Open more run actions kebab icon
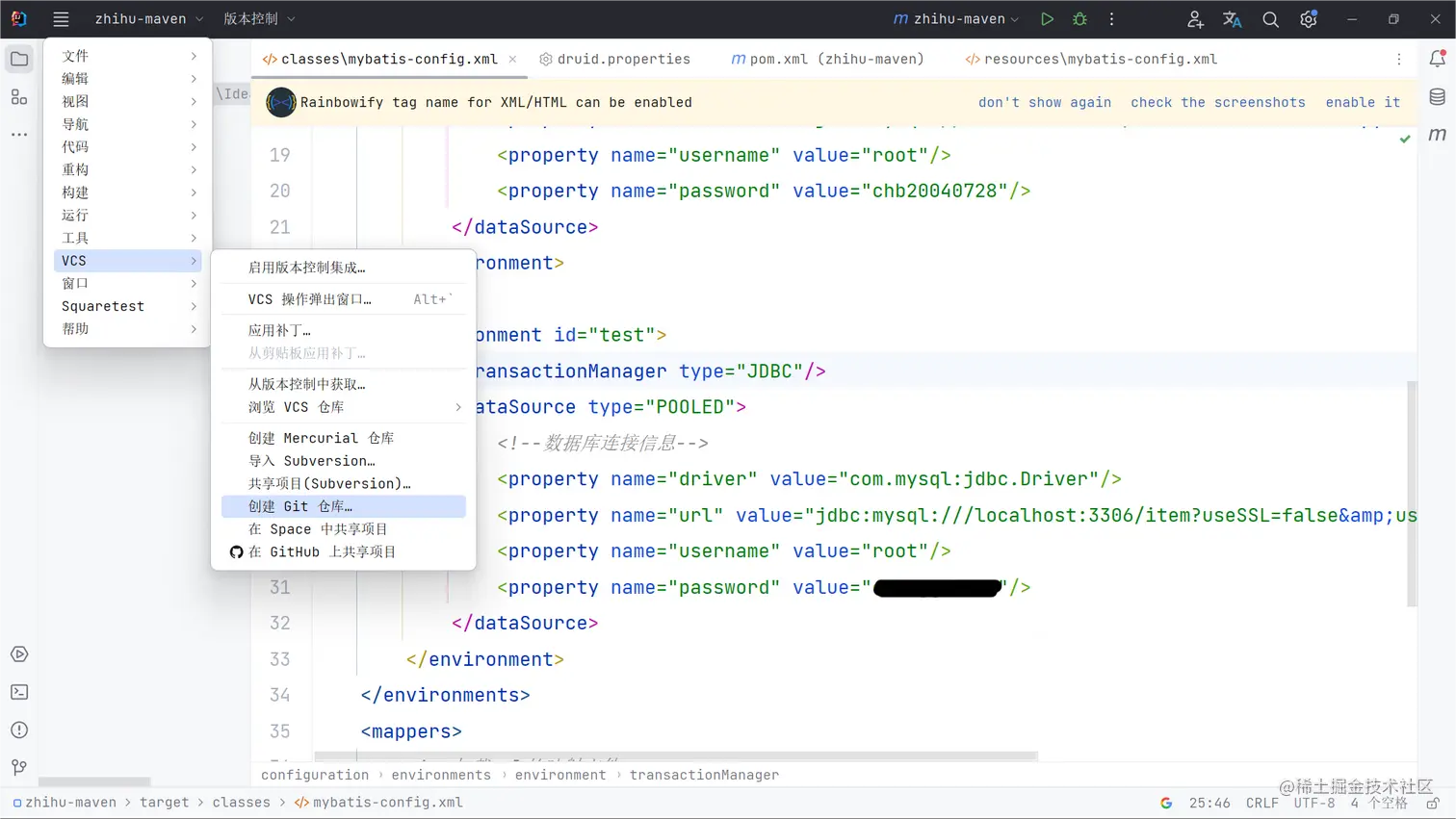This screenshot has width=1456, height=819. 1111,19
